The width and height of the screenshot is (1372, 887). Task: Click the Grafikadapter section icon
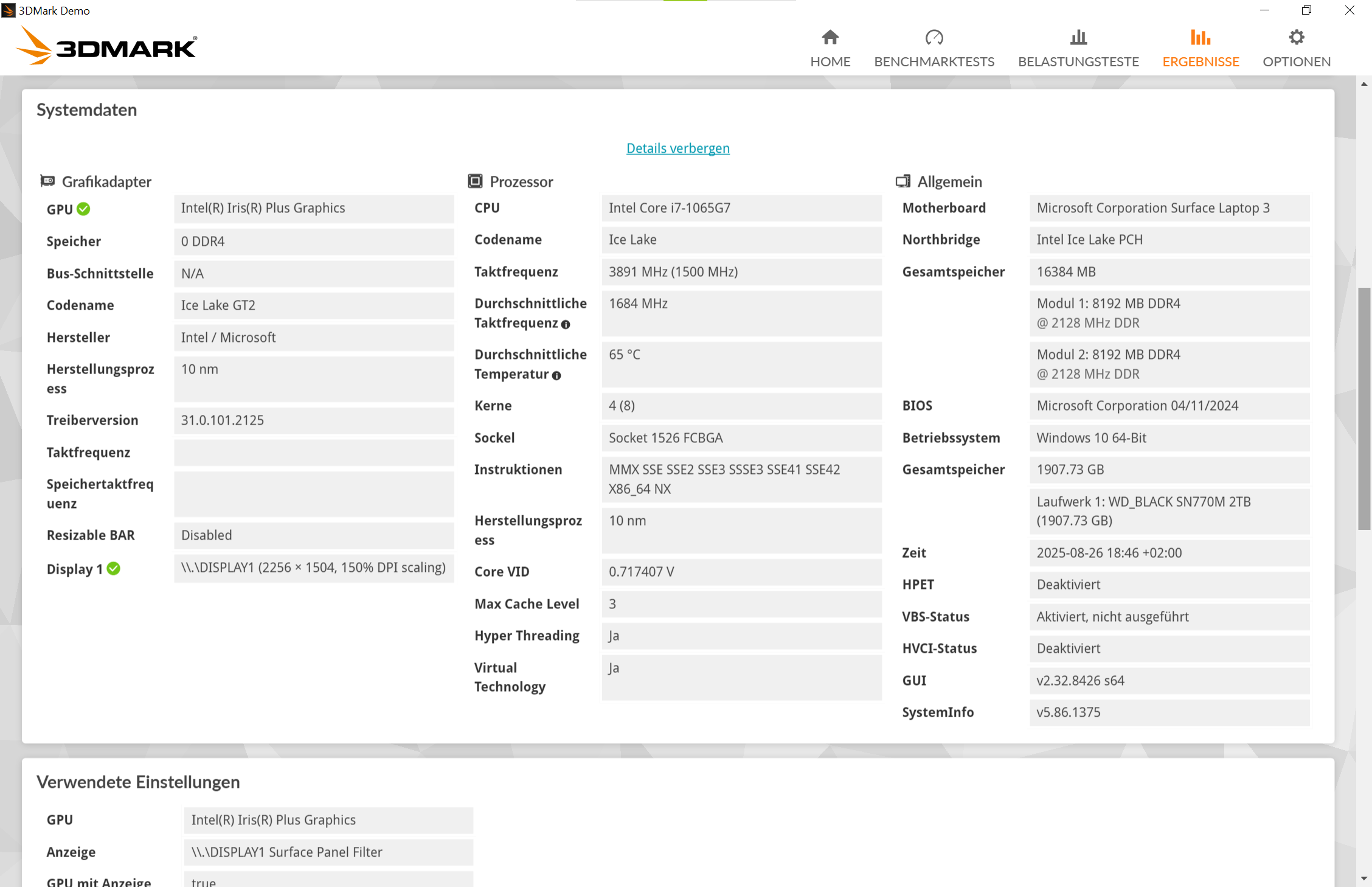coord(47,181)
